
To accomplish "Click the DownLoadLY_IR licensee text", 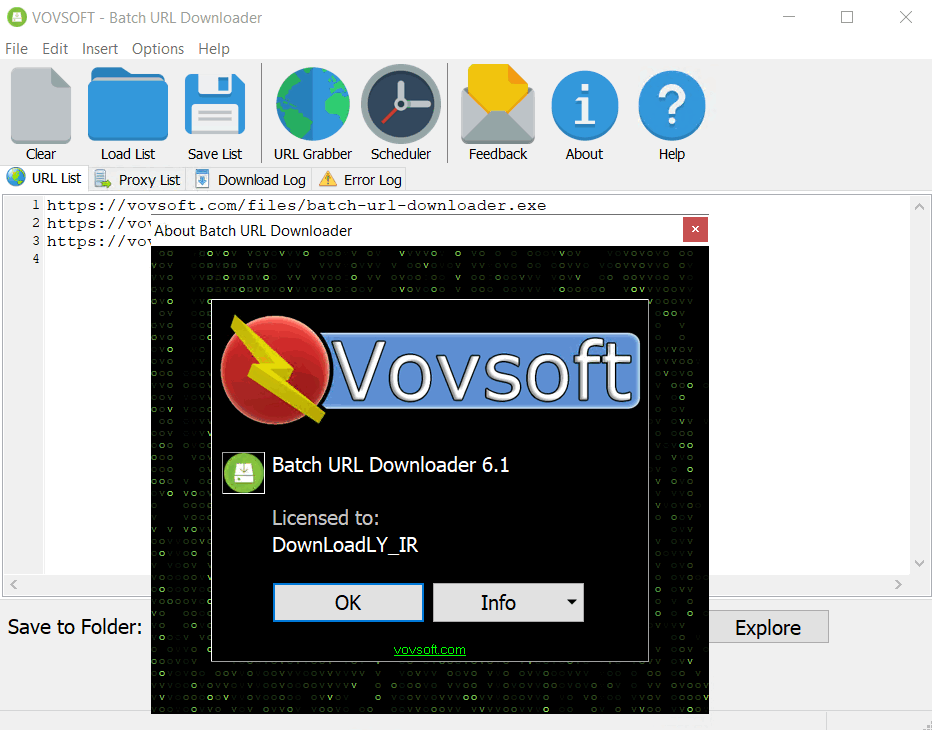I will coord(345,545).
